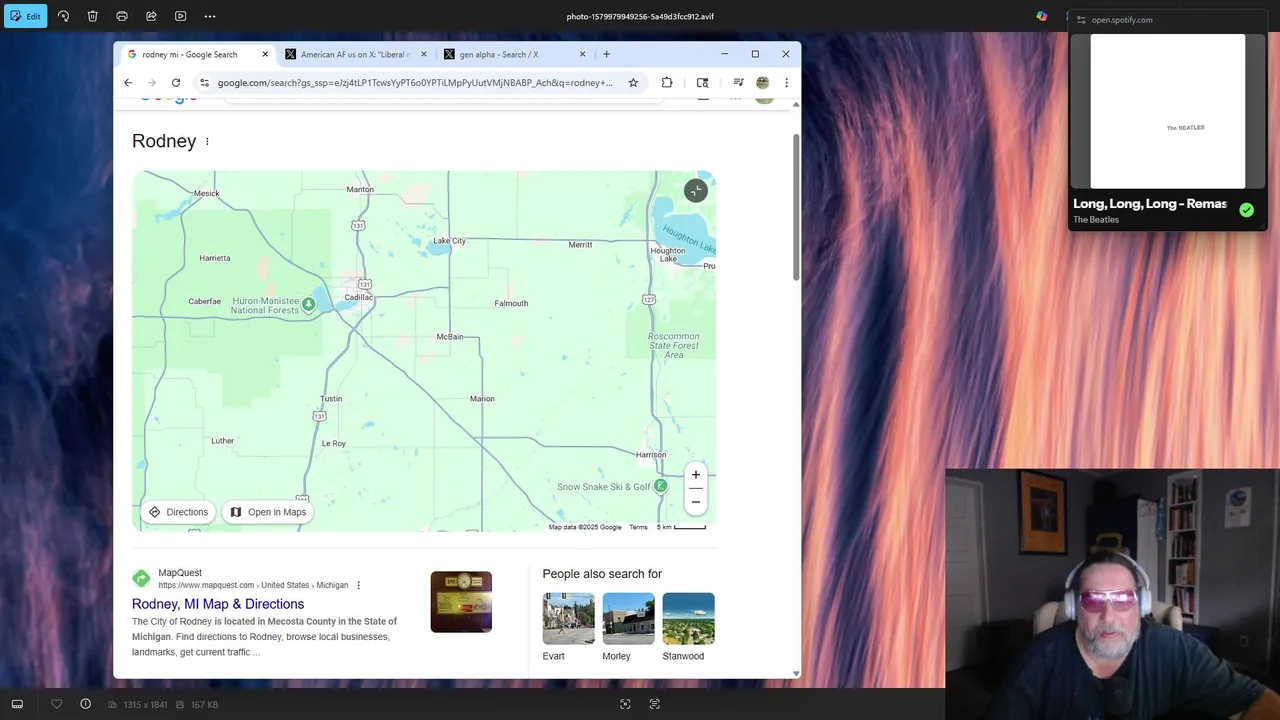Screen dimensions: 1280x720
Task: Select the Stanwood thumbnail in People also search
Action: point(688,619)
